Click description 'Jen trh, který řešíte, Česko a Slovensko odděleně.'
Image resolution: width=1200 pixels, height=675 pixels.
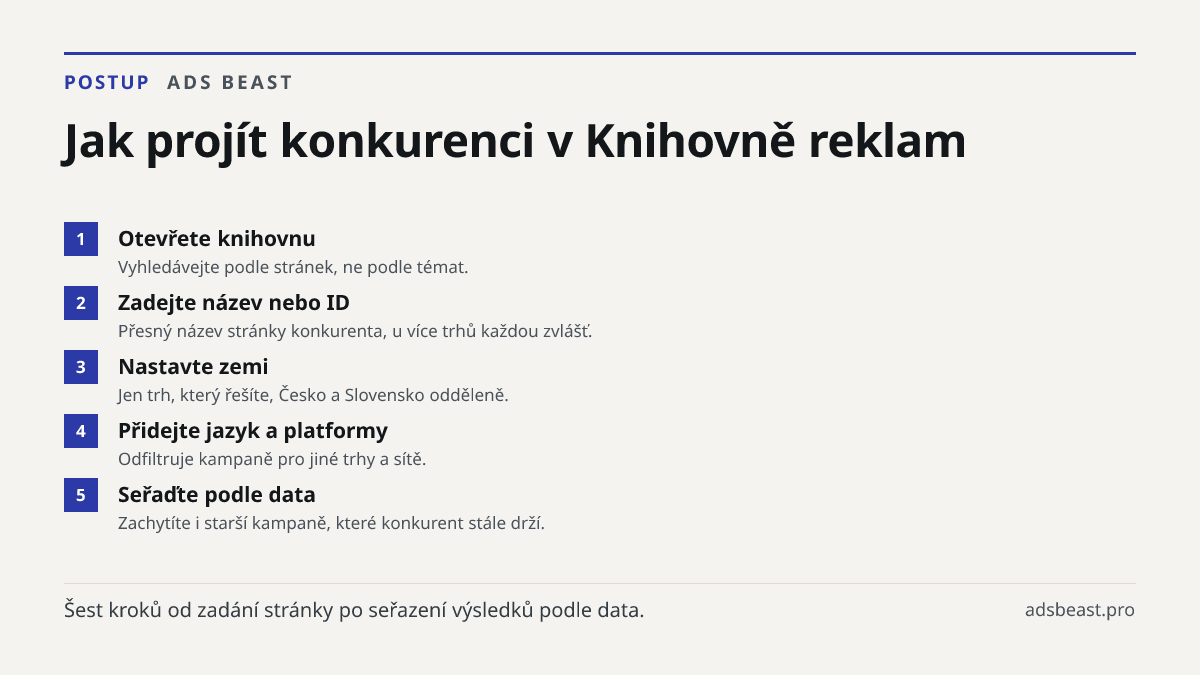click(x=313, y=395)
